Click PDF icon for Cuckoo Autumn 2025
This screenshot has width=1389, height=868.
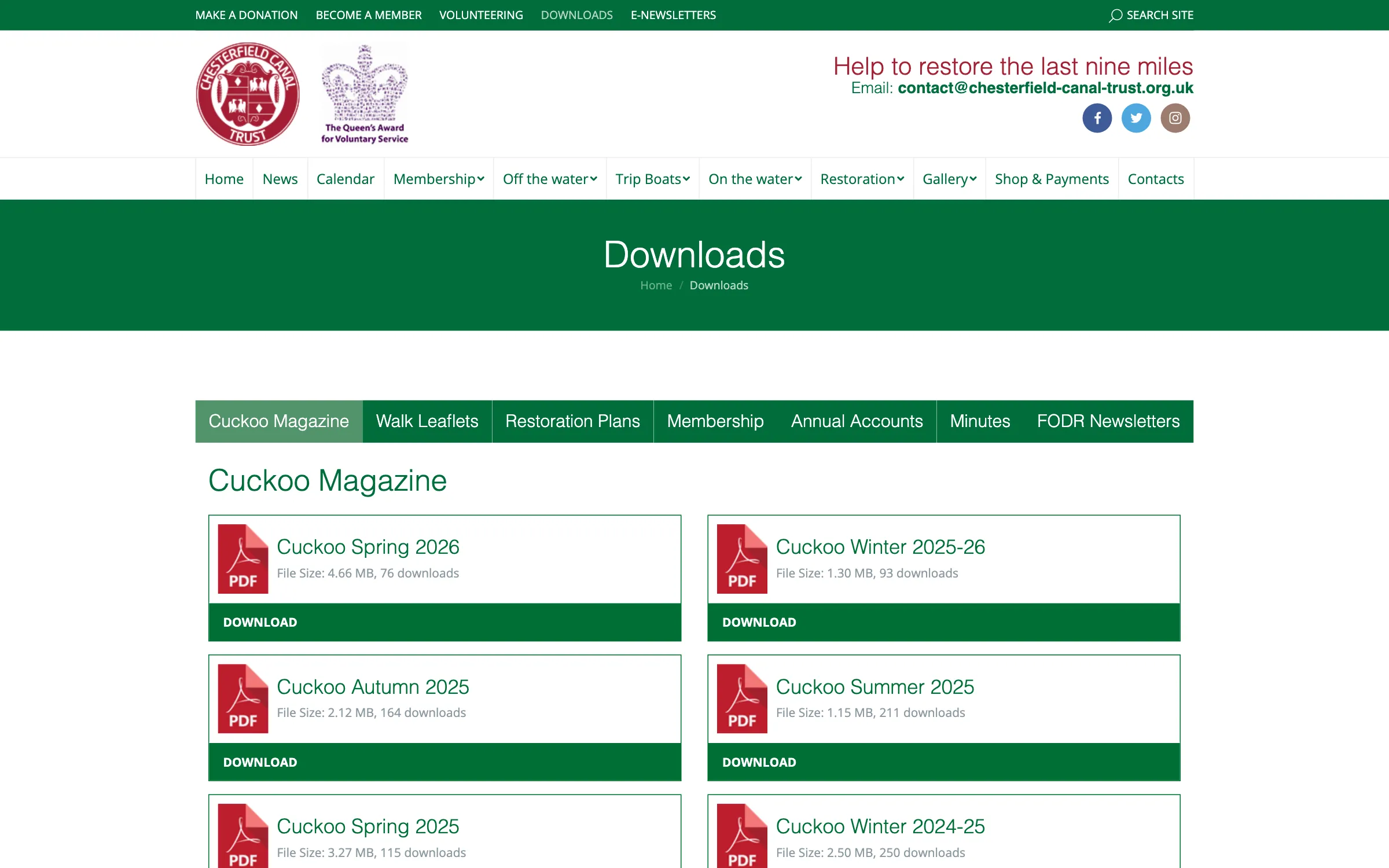[x=243, y=698]
